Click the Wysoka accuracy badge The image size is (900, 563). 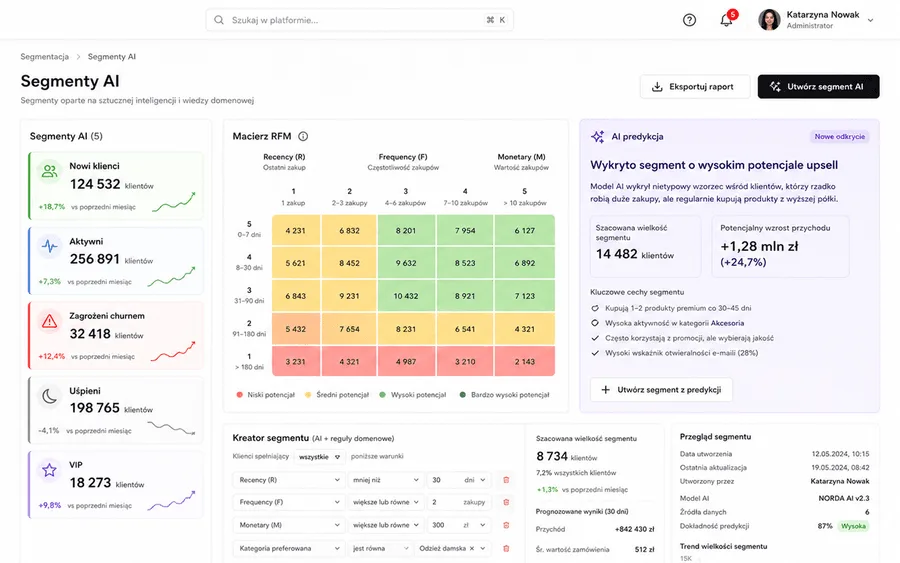click(x=853, y=526)
